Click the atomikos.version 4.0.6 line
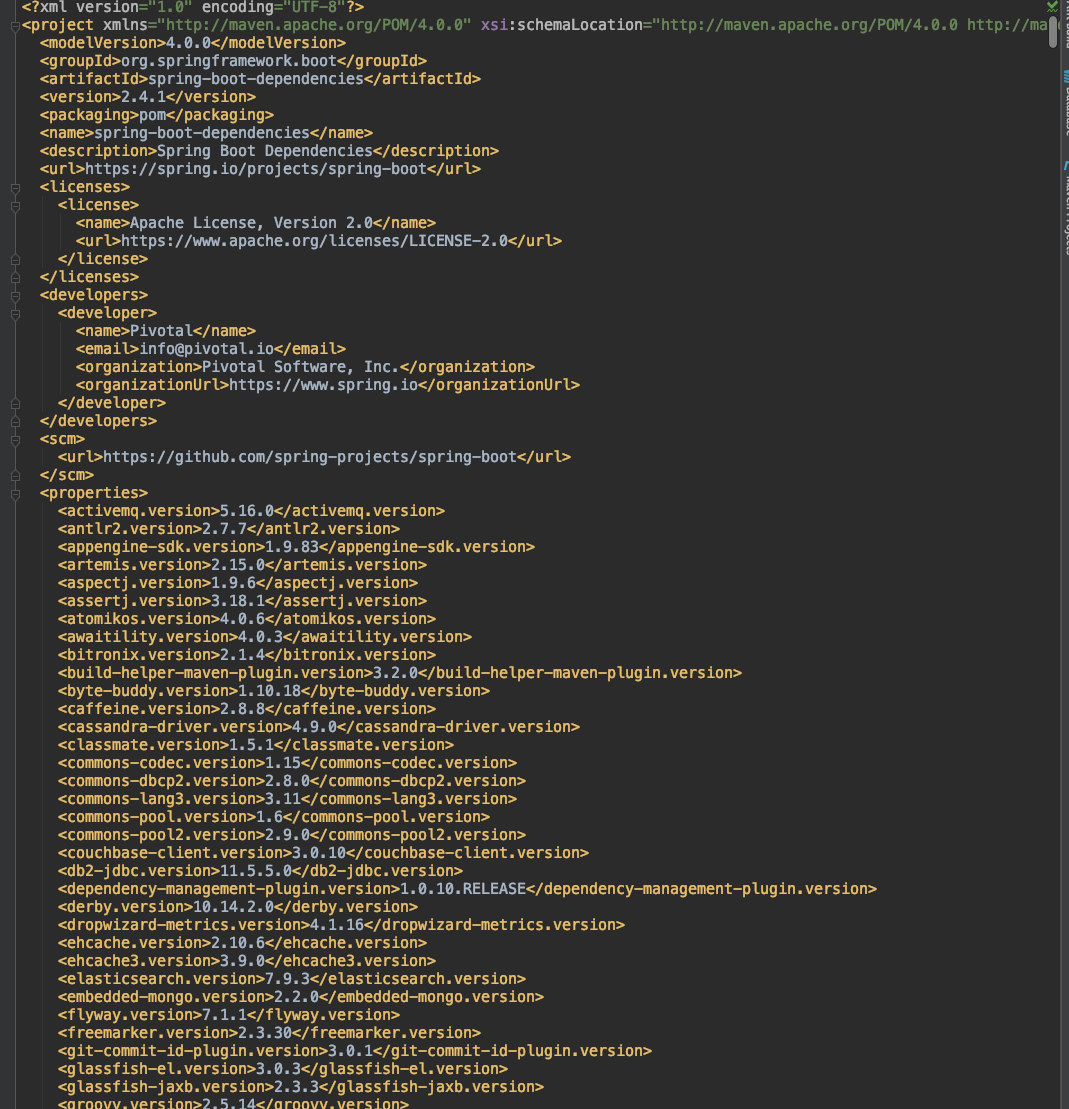The width and height of the screenshot is (1069, 1109). (x=247, y=620)
